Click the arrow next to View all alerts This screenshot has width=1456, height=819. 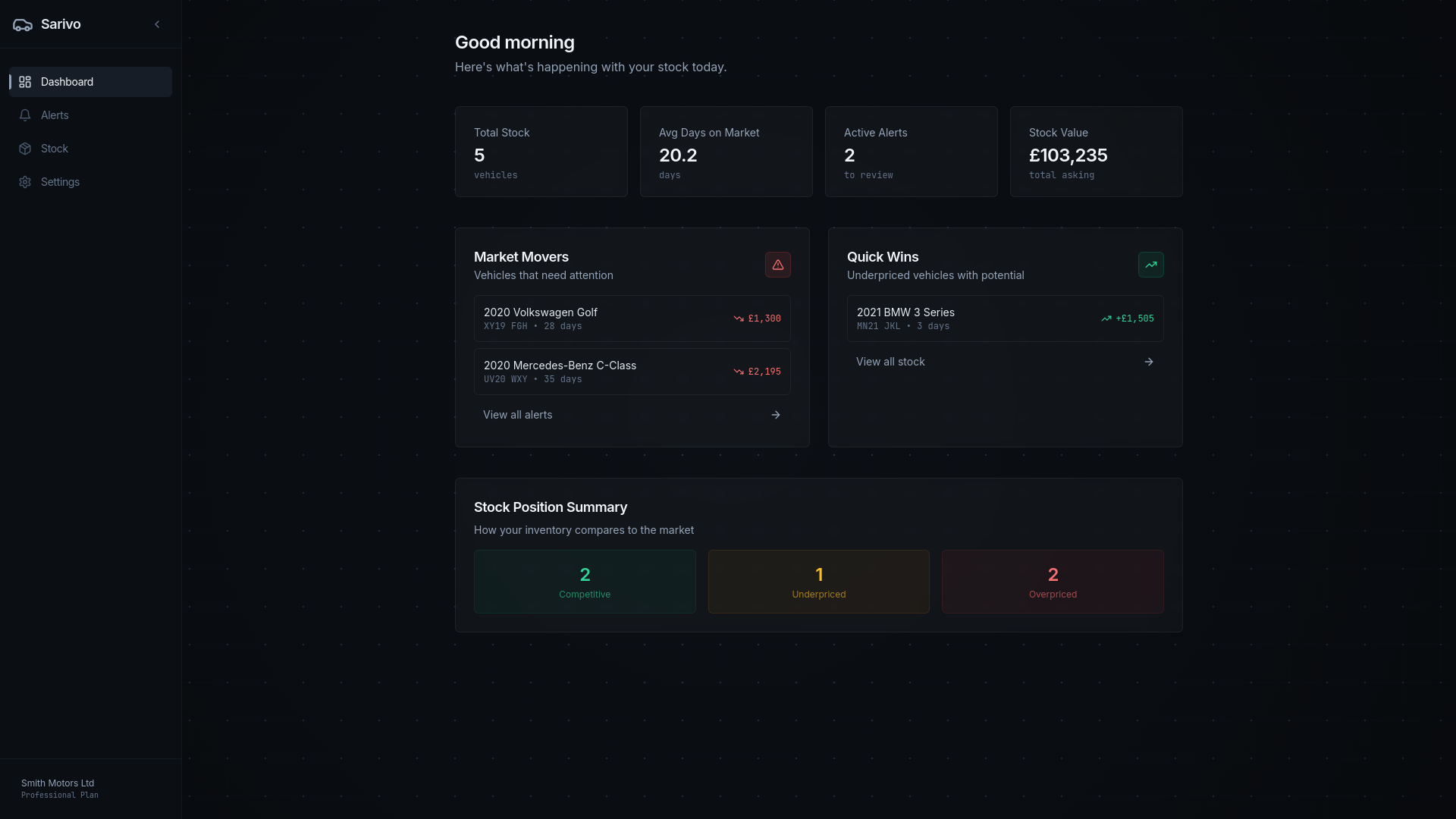click(x=775, y=415)
